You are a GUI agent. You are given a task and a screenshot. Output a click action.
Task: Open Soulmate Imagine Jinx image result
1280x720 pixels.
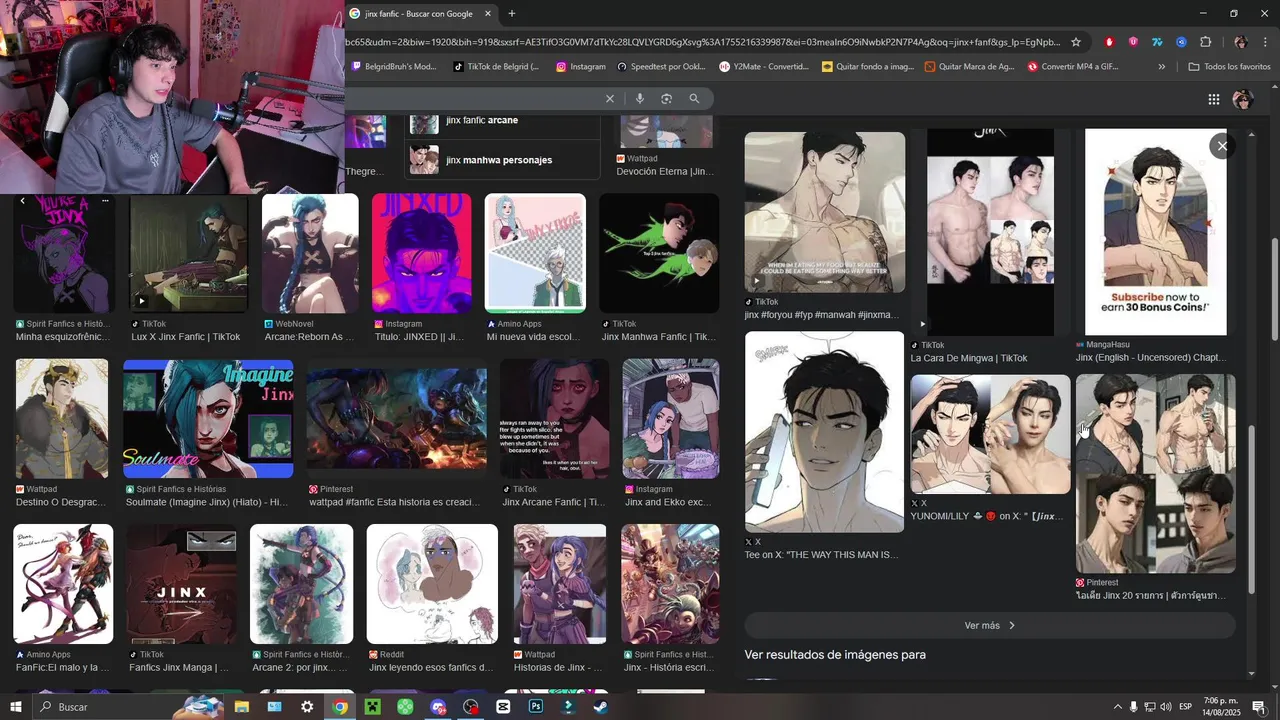click(x=208, y=419)
